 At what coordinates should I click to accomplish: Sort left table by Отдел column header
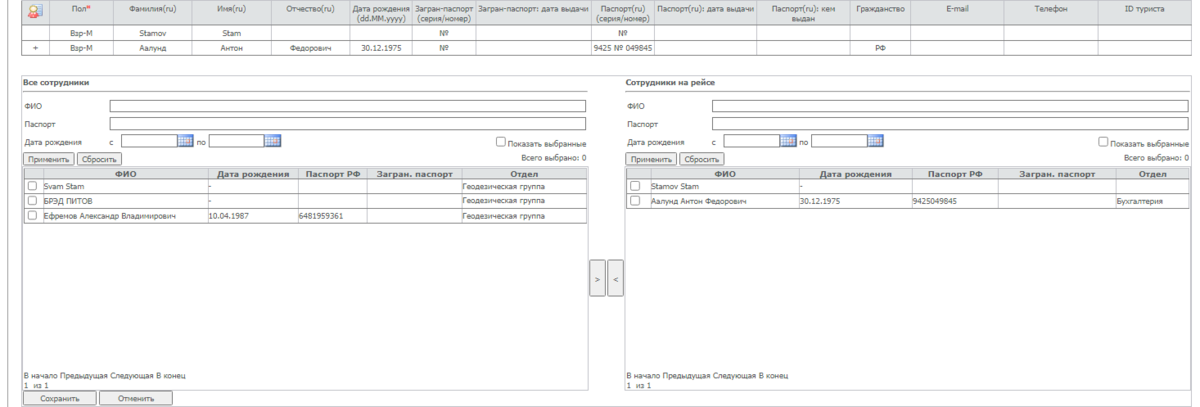pos(524,173)
